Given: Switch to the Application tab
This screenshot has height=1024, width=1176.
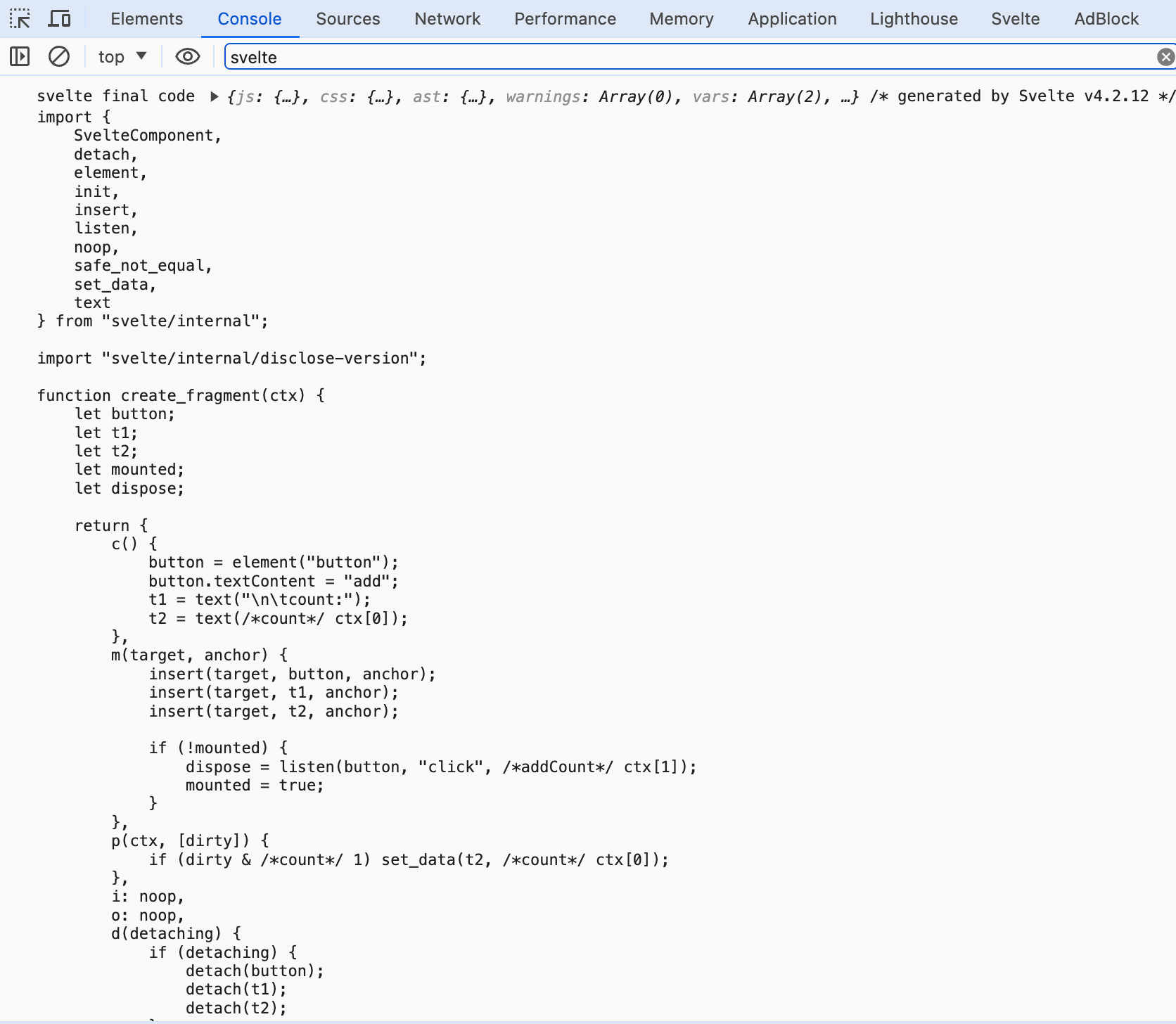Looking at the screenshot, I should point(792,19).
